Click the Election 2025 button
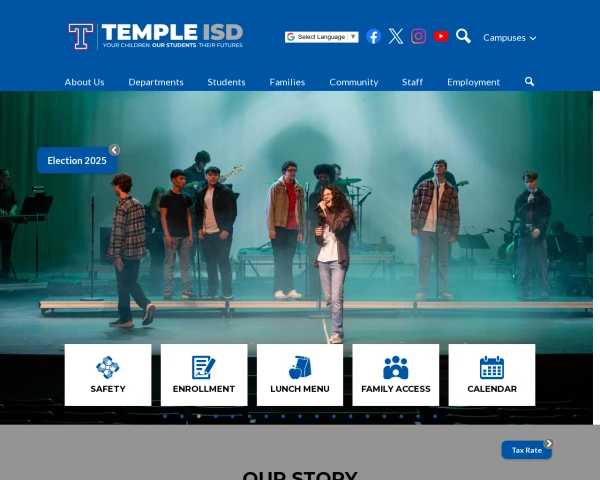 77,160
